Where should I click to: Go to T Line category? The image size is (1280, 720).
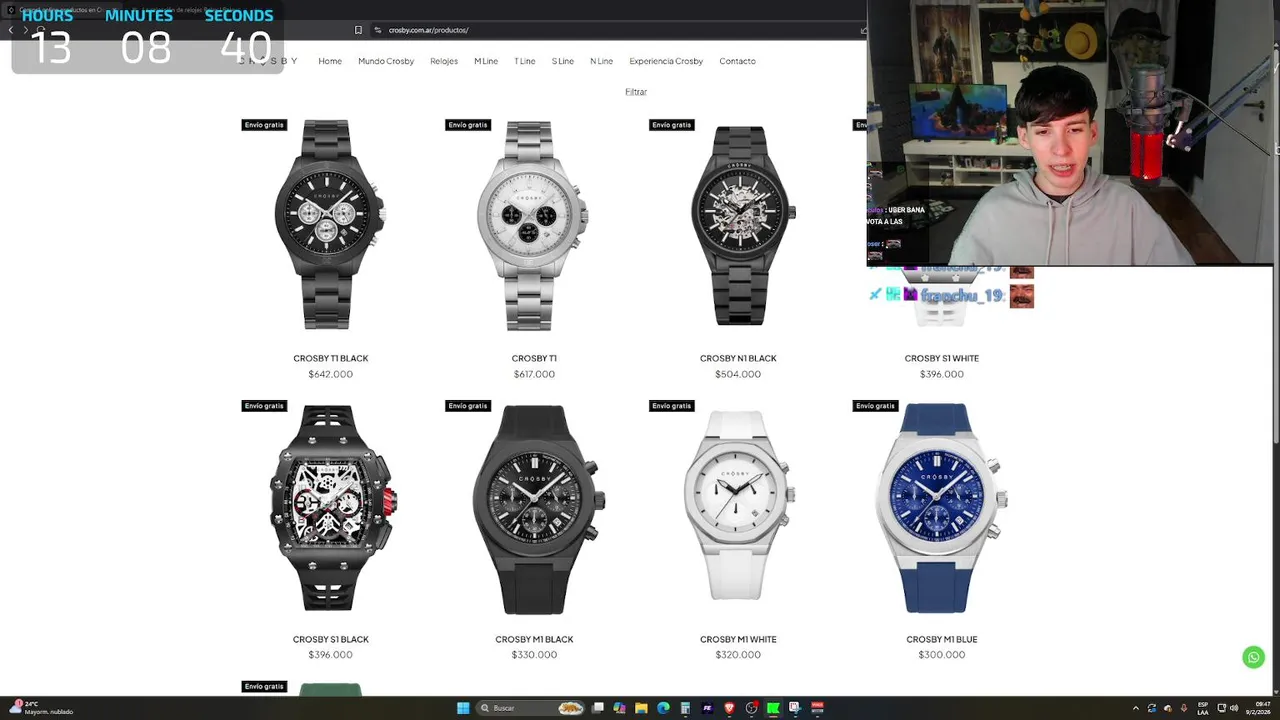point(525,61)
